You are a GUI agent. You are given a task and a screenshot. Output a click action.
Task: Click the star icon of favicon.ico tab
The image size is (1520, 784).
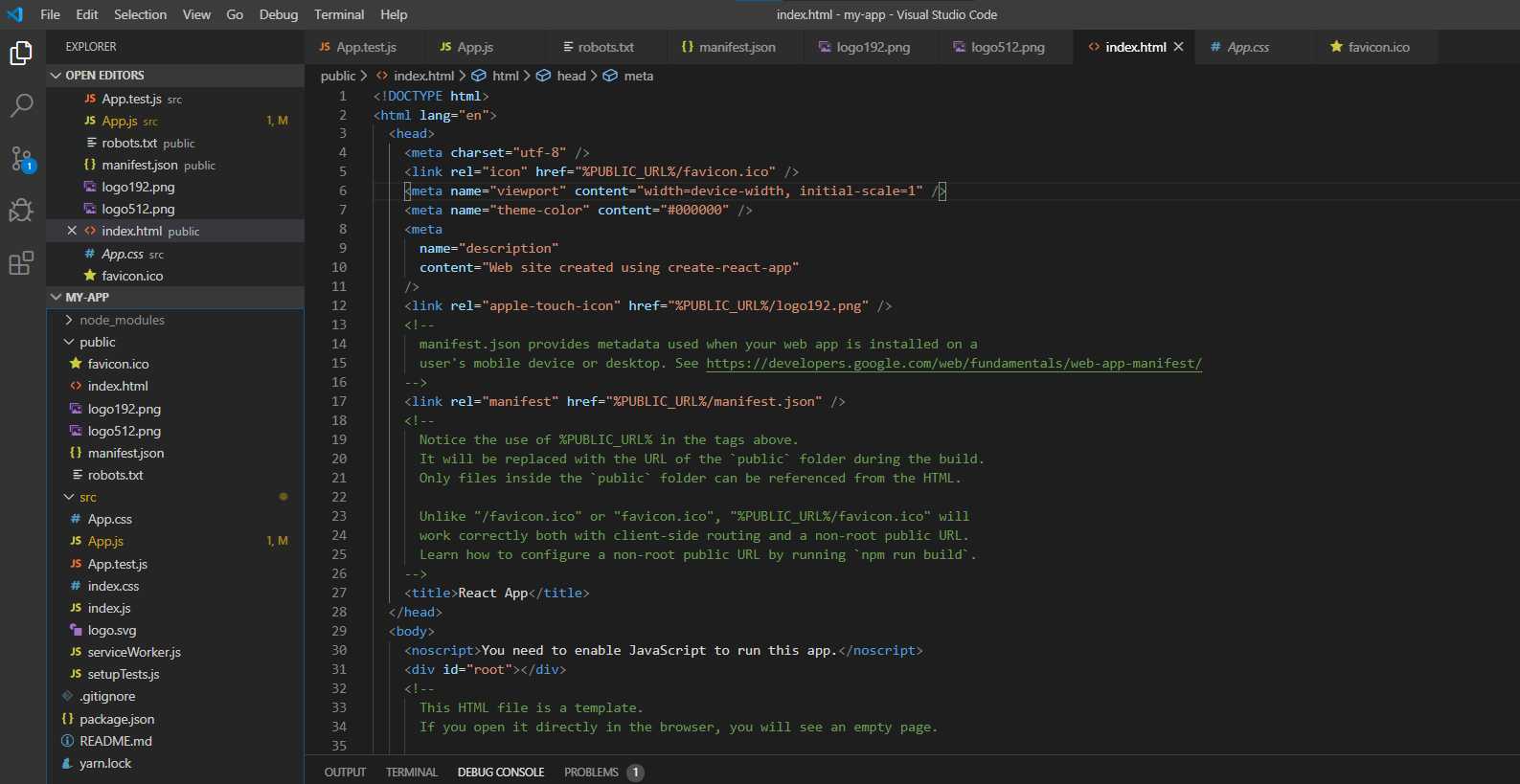click(x=1336, y=47)
